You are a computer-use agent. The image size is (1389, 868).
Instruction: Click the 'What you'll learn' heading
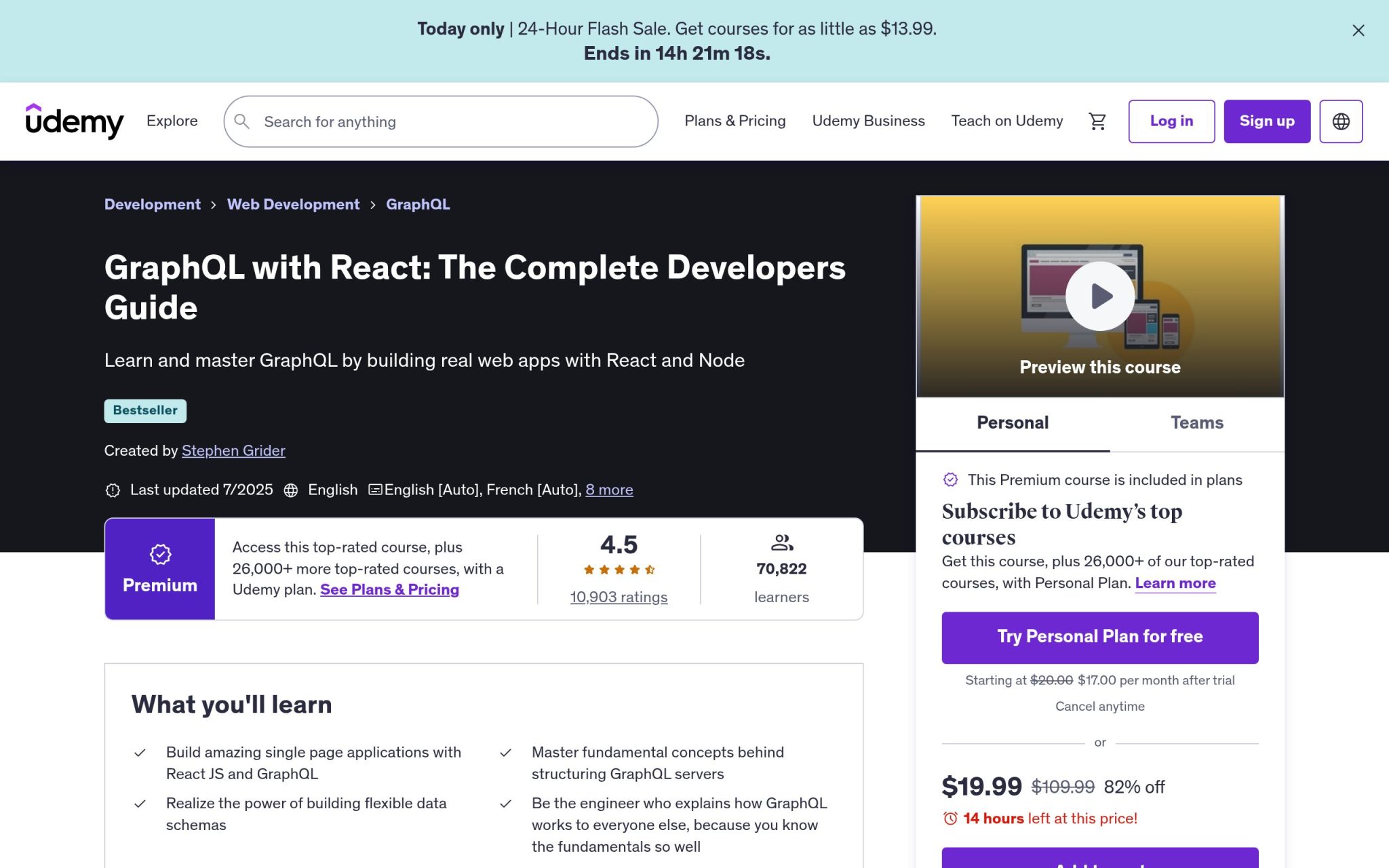tap(232, 705)
